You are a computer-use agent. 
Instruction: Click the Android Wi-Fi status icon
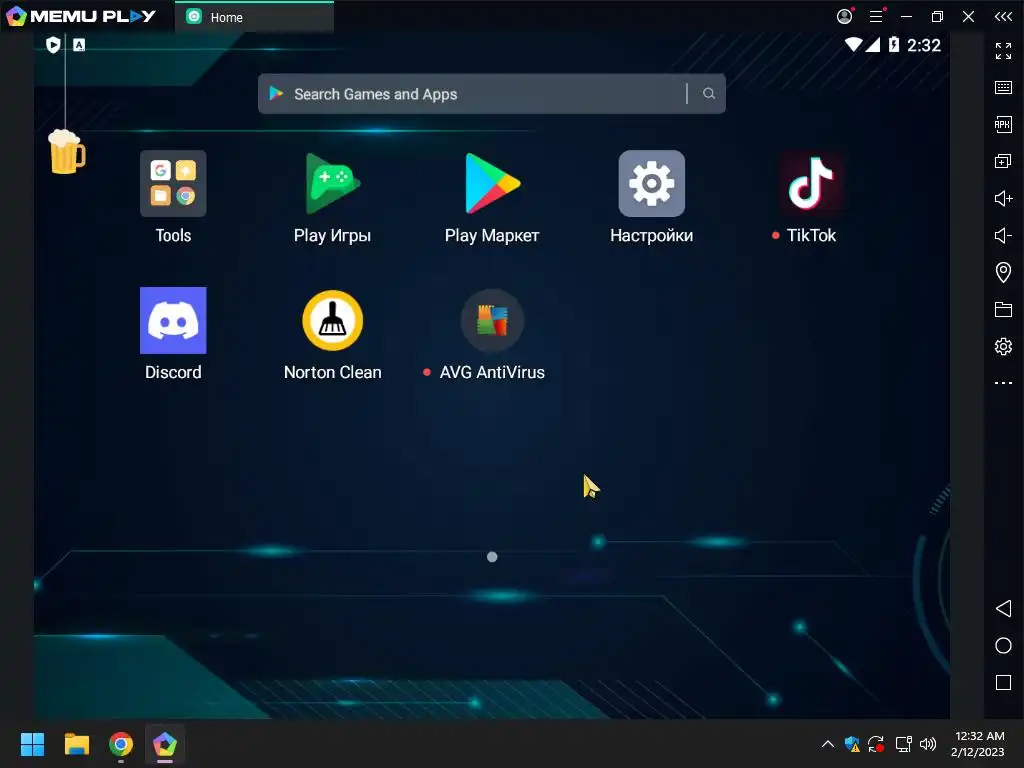[x=853, y=44]
